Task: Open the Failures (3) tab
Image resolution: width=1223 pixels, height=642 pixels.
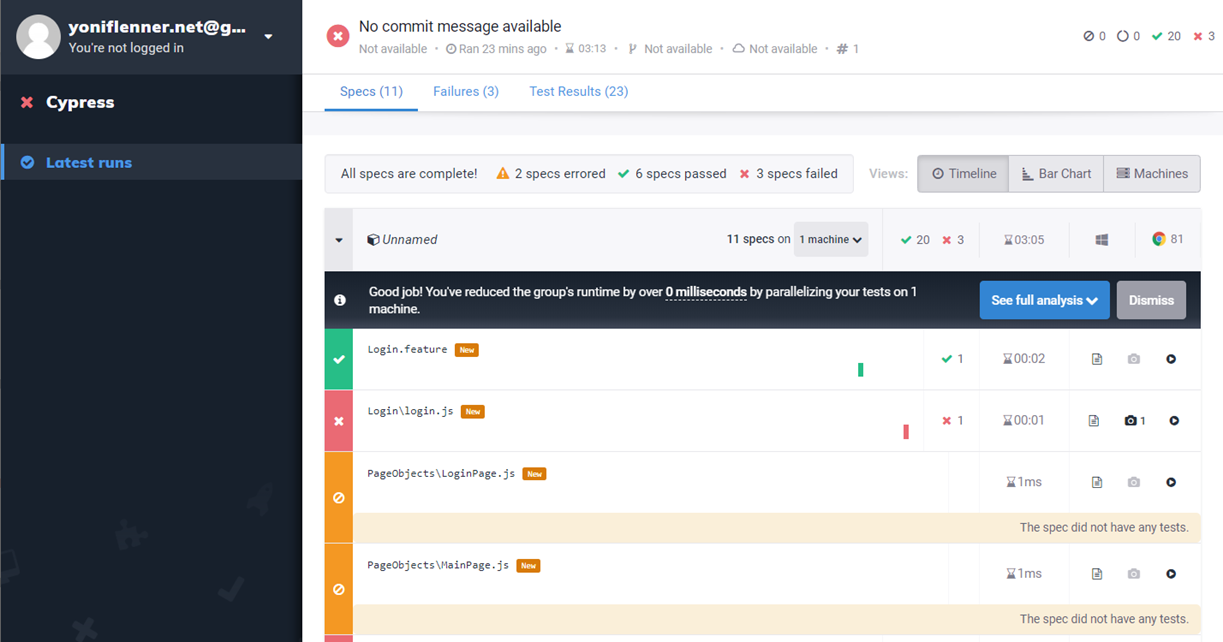Action: click(466, 91)
